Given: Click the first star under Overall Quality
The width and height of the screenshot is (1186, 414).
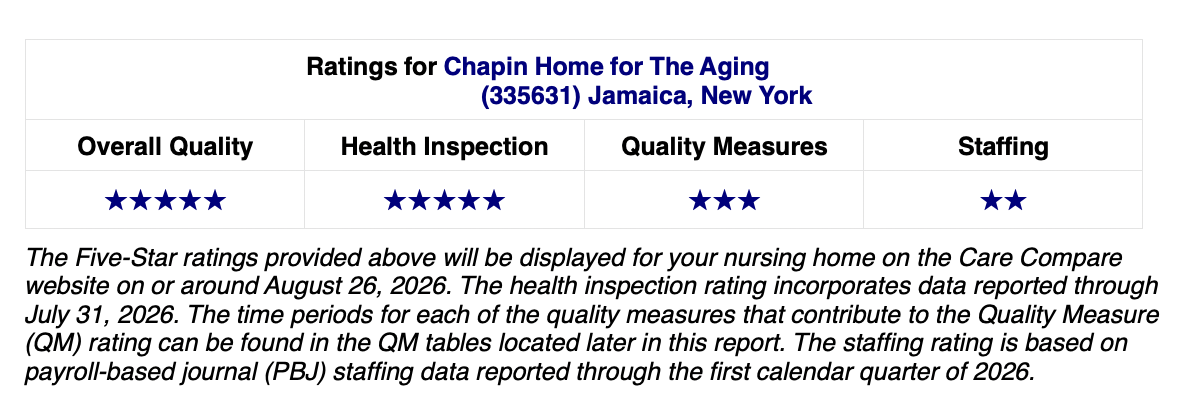Looking at the screenshot, I should tap(116, 201).
